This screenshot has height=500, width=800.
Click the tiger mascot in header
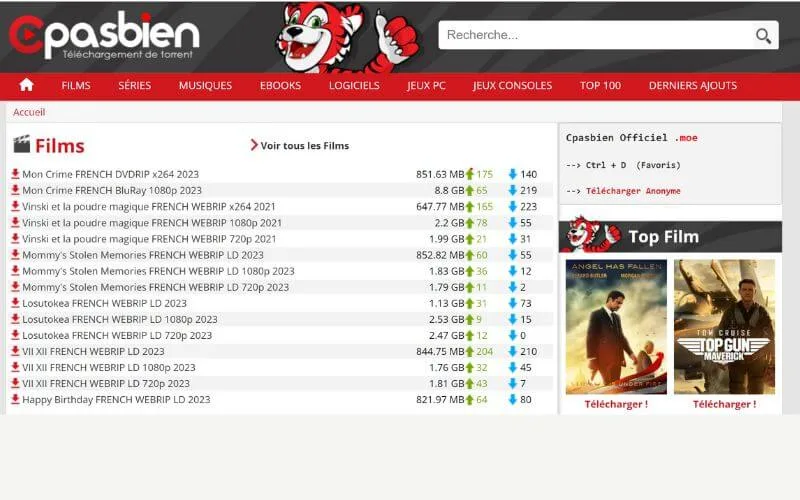click(x=347, y=38)
